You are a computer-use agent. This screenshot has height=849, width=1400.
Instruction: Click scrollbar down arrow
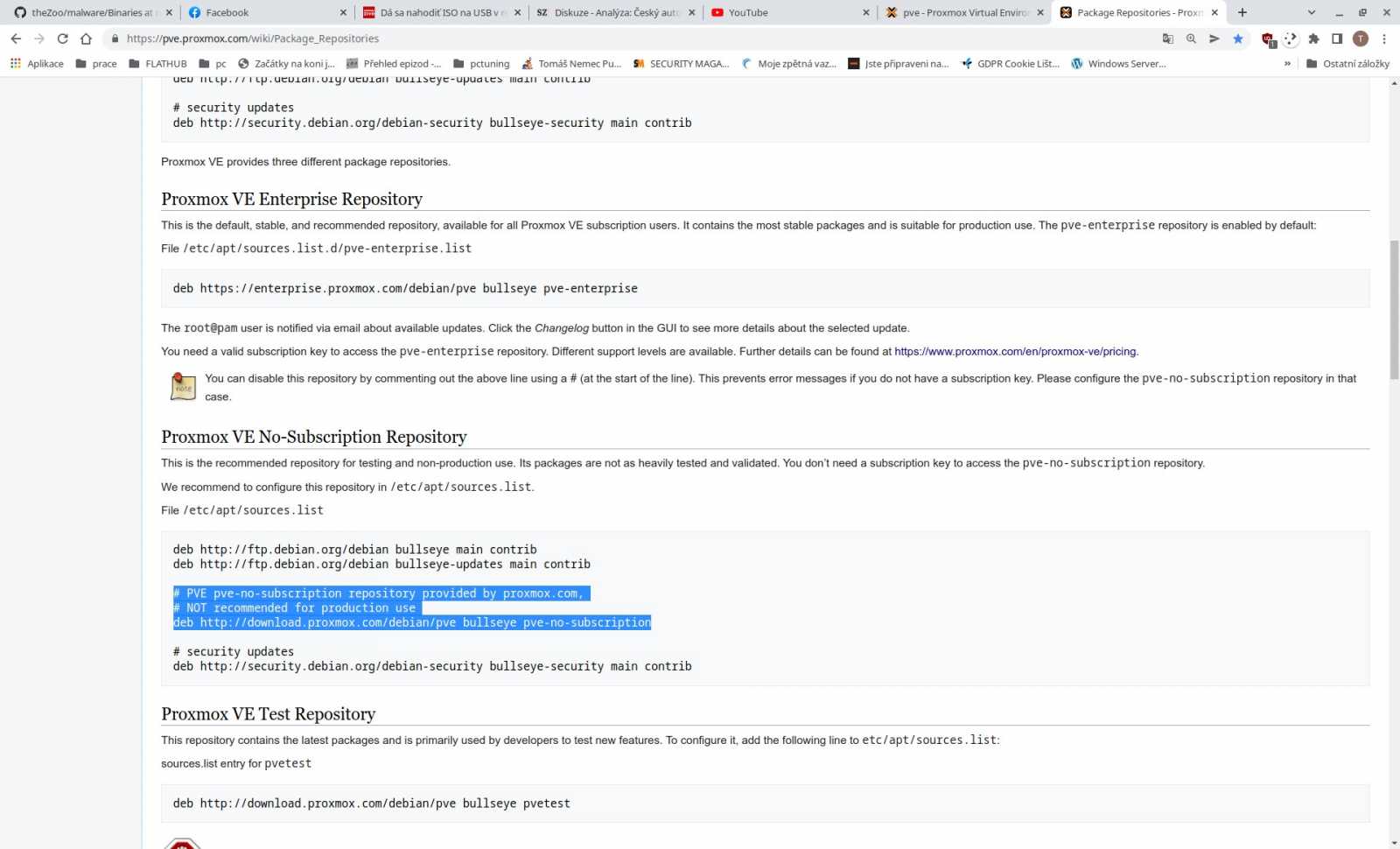1394,843
